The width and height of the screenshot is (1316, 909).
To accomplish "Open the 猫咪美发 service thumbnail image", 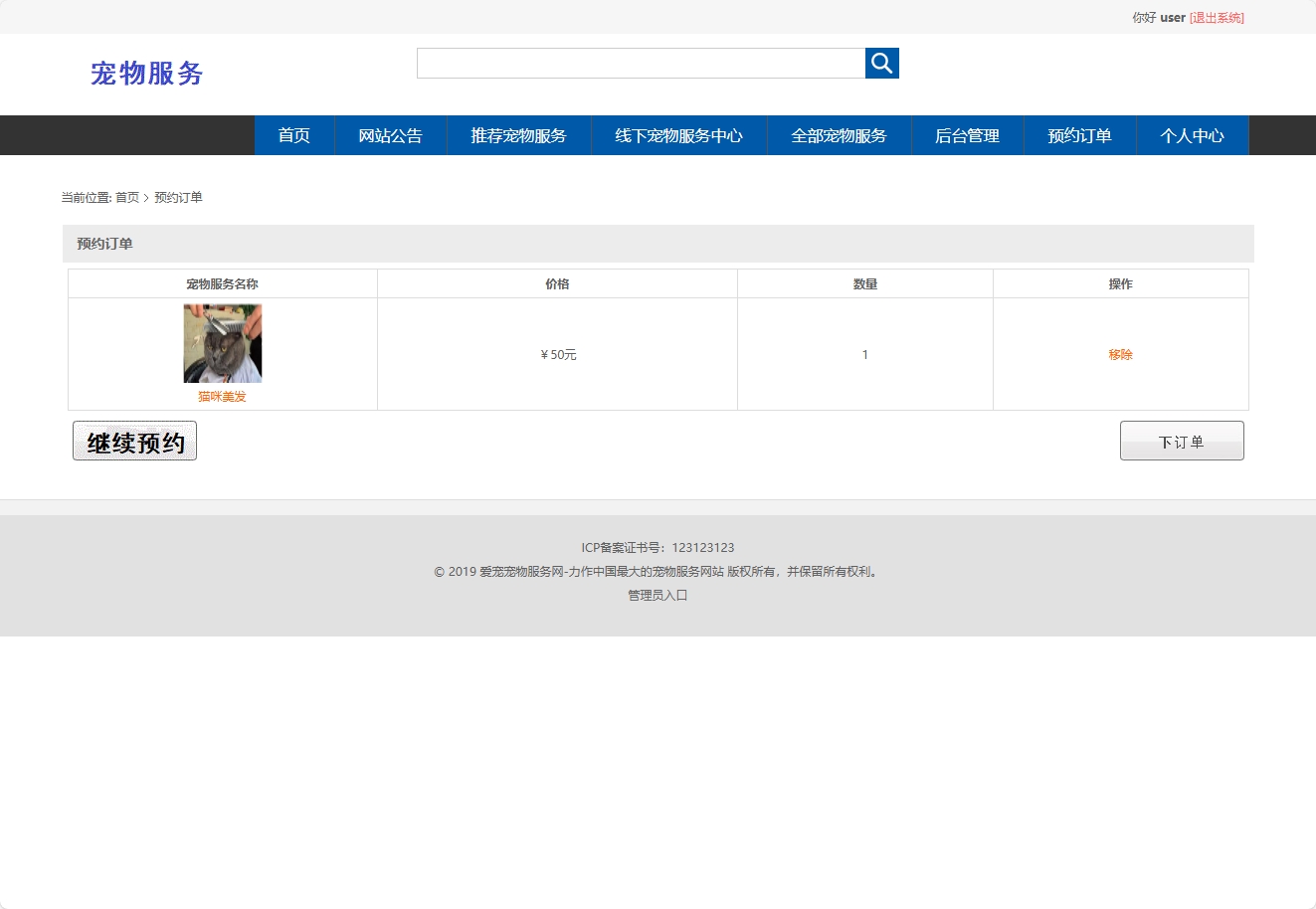I will click(222, 342).
